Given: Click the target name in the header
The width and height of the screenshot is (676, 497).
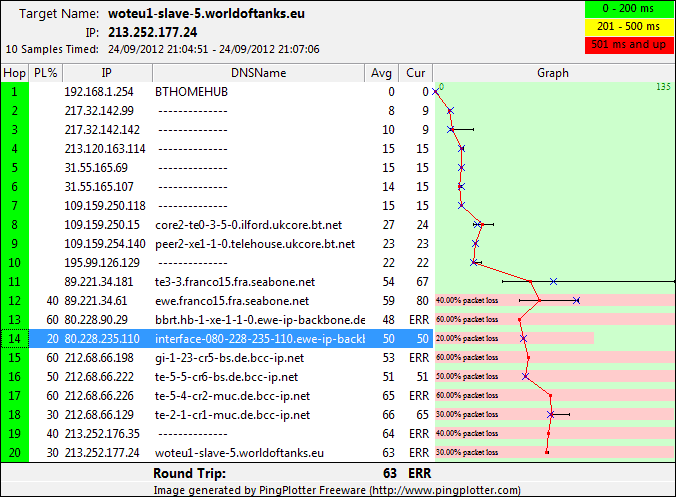Looking at the screenshot, I should pyautogui.click(x=206, y=13).
